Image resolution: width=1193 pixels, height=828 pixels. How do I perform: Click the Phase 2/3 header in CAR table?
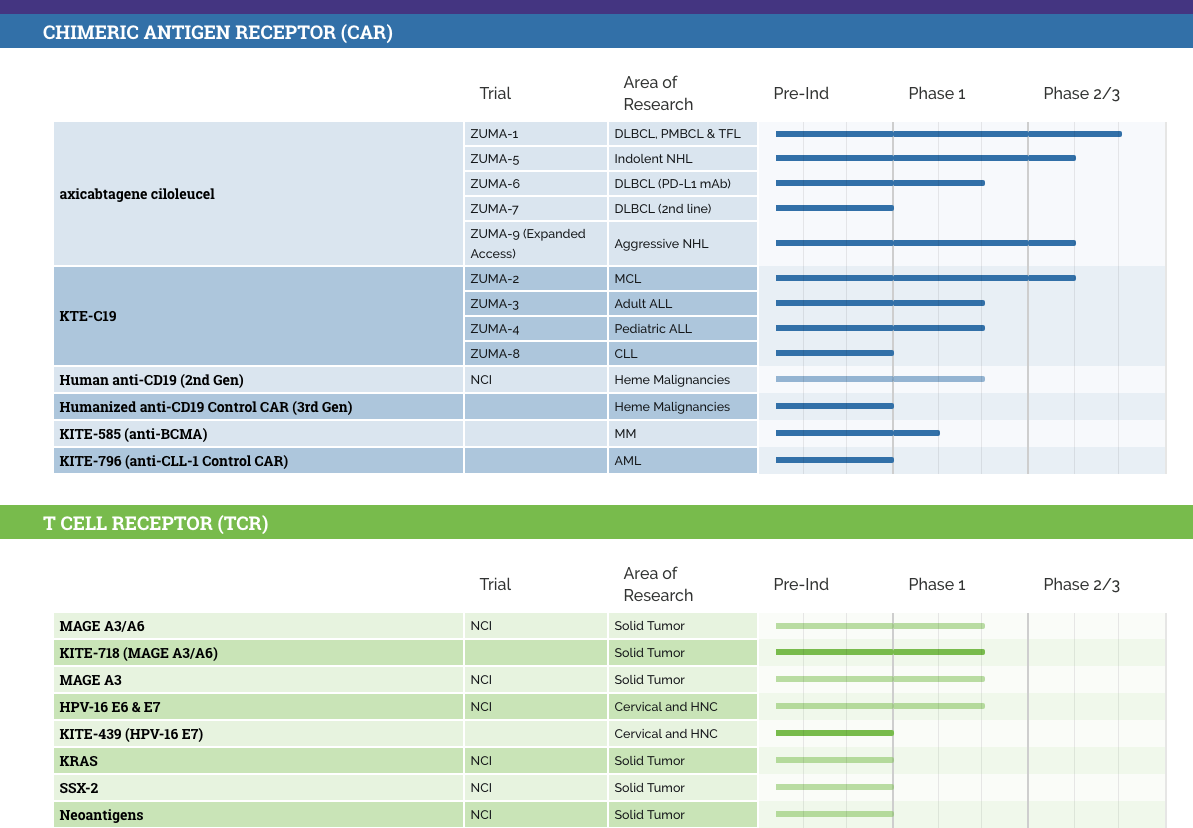point(1081,94)
